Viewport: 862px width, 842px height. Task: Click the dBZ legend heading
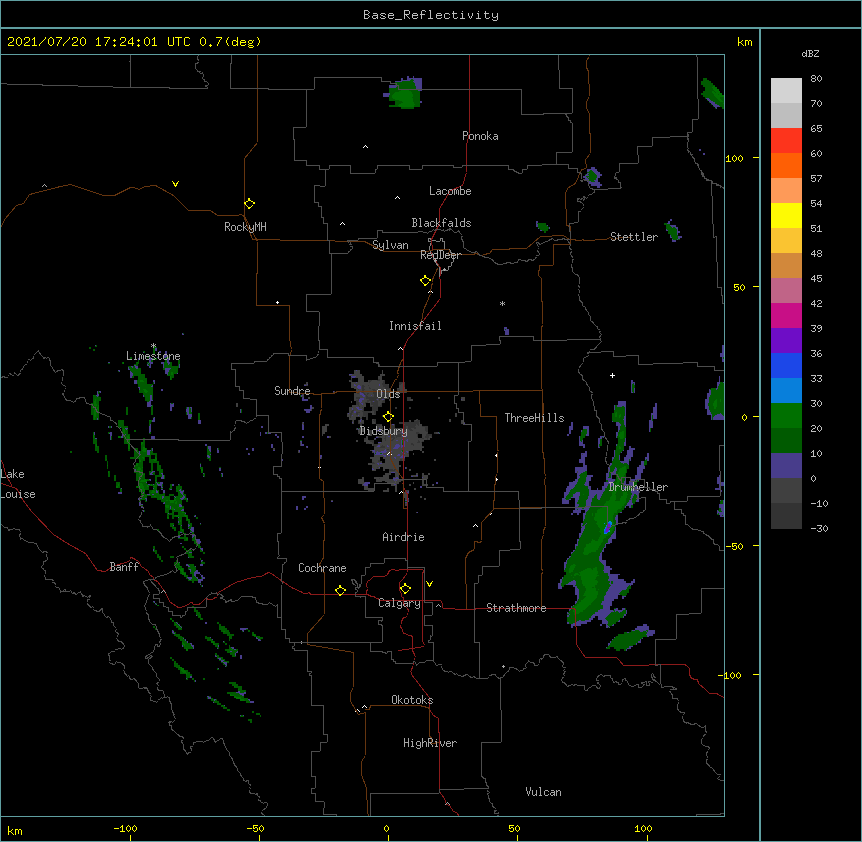coord(810,54)
